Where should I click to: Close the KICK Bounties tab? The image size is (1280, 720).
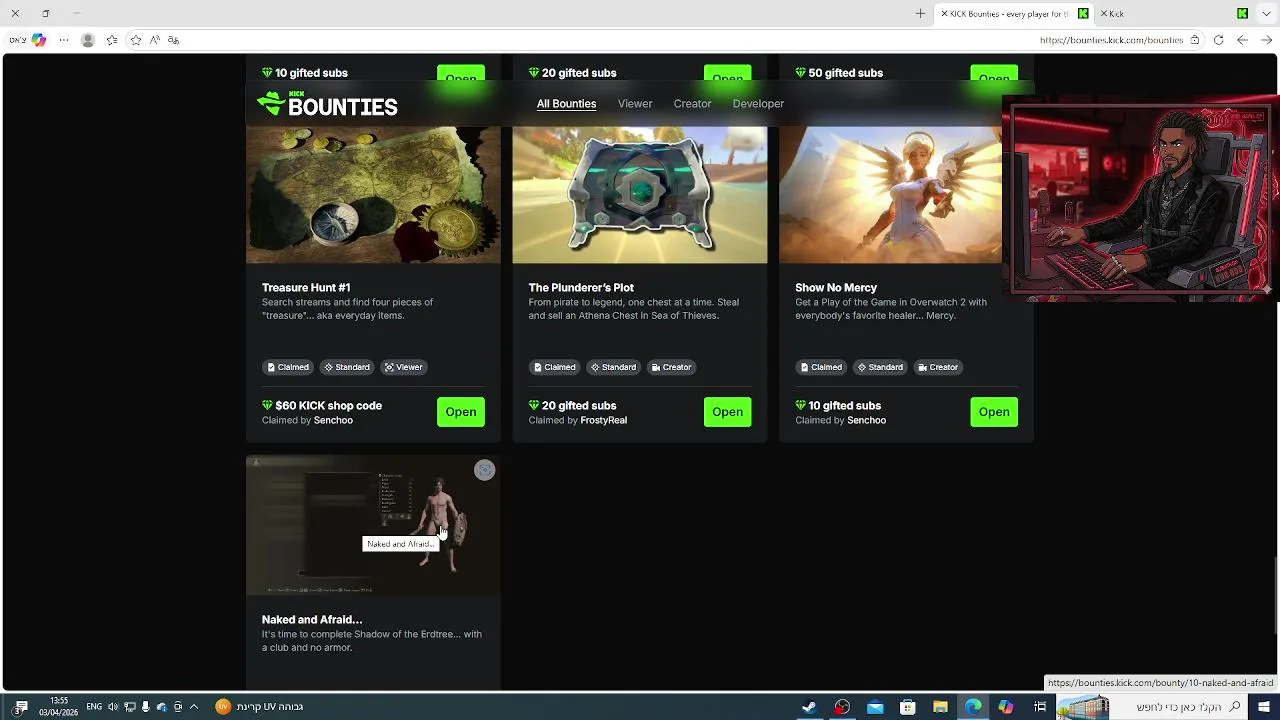944,13
